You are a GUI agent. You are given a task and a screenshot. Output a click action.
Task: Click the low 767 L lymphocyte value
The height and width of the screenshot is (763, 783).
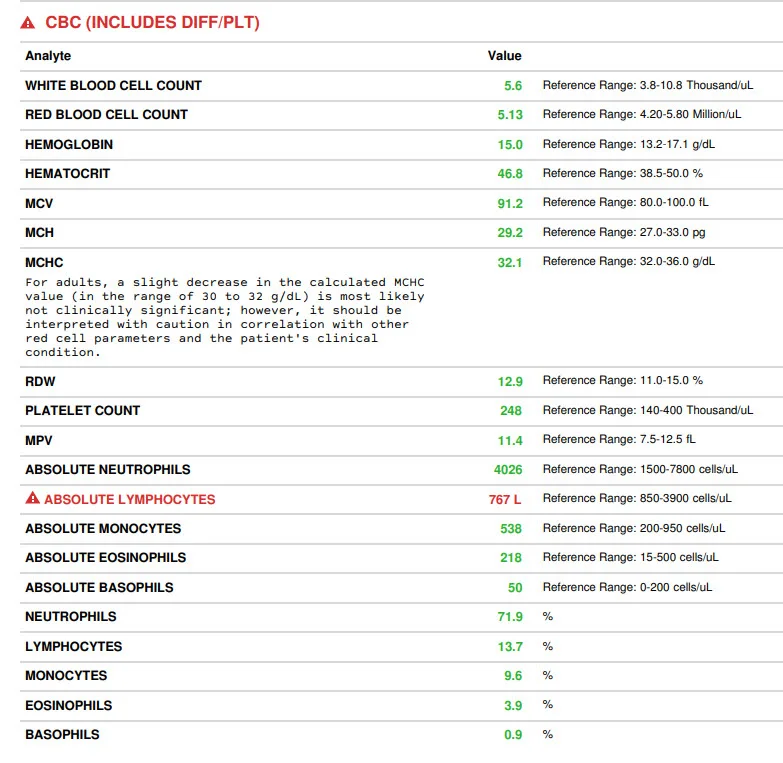[x=505, y=499]
